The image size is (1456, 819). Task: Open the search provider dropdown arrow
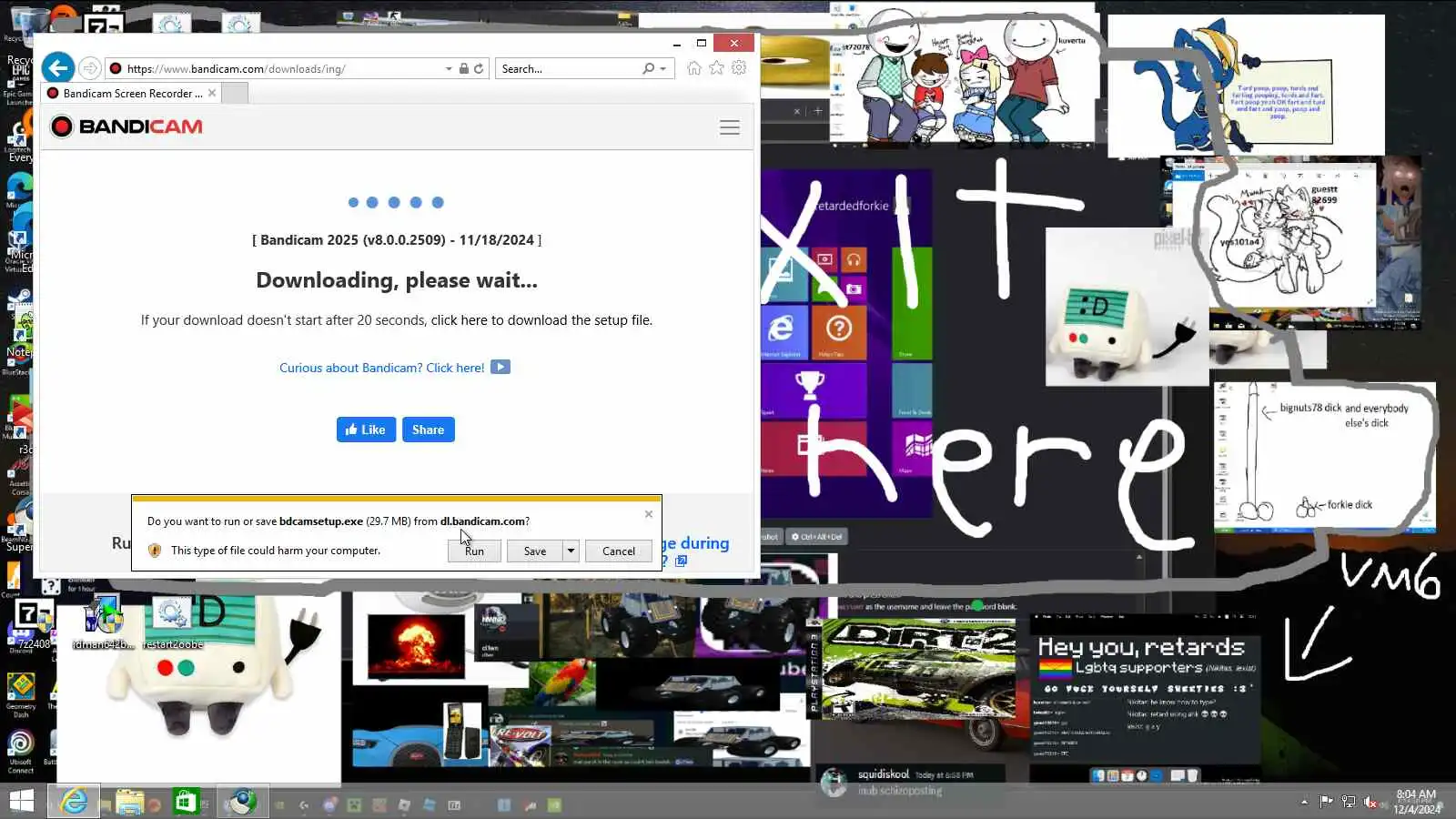click(663, 68)
